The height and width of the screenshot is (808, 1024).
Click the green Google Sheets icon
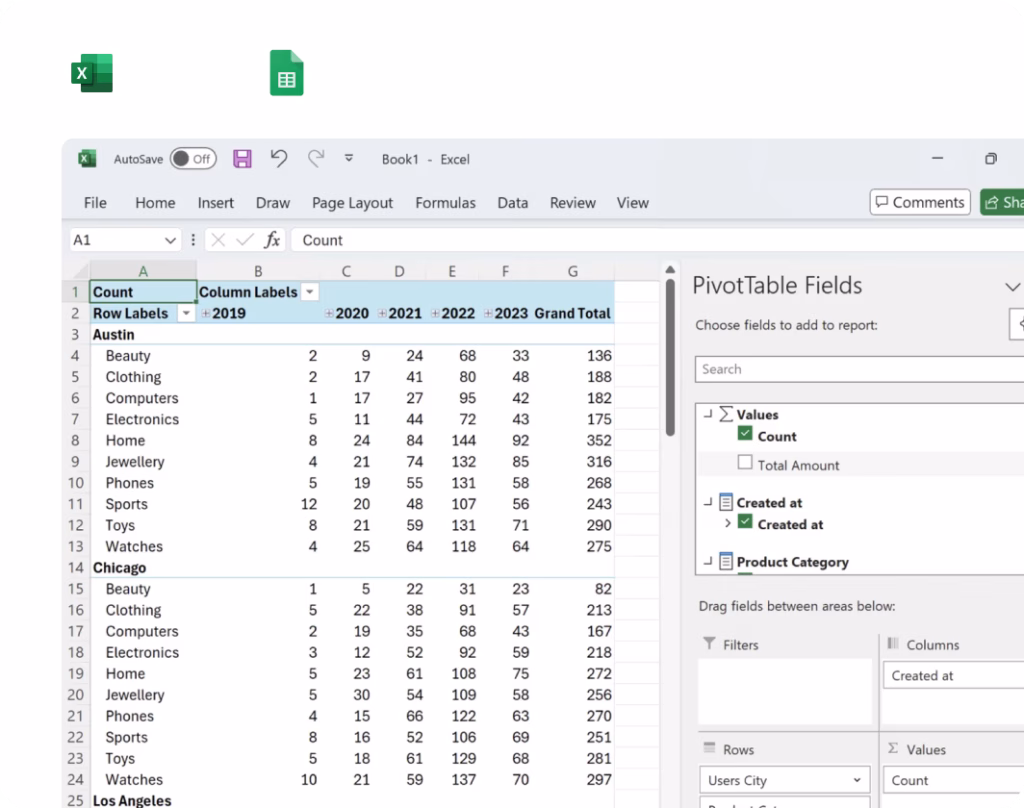point(286,74)
